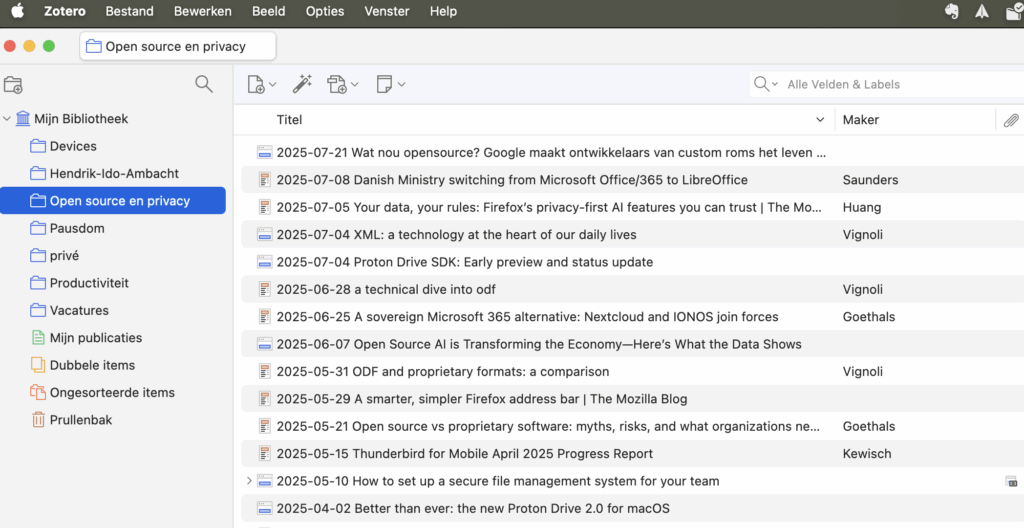Click web page icon of Proton Drive SDK row

264,262
